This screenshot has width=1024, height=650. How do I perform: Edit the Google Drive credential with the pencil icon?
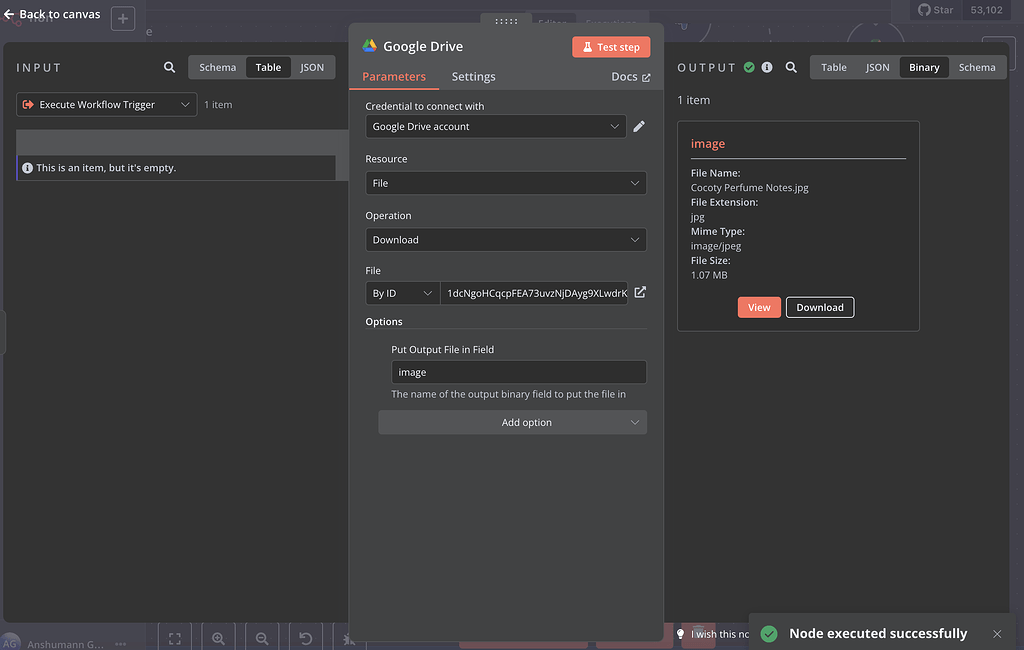(639, 126)
